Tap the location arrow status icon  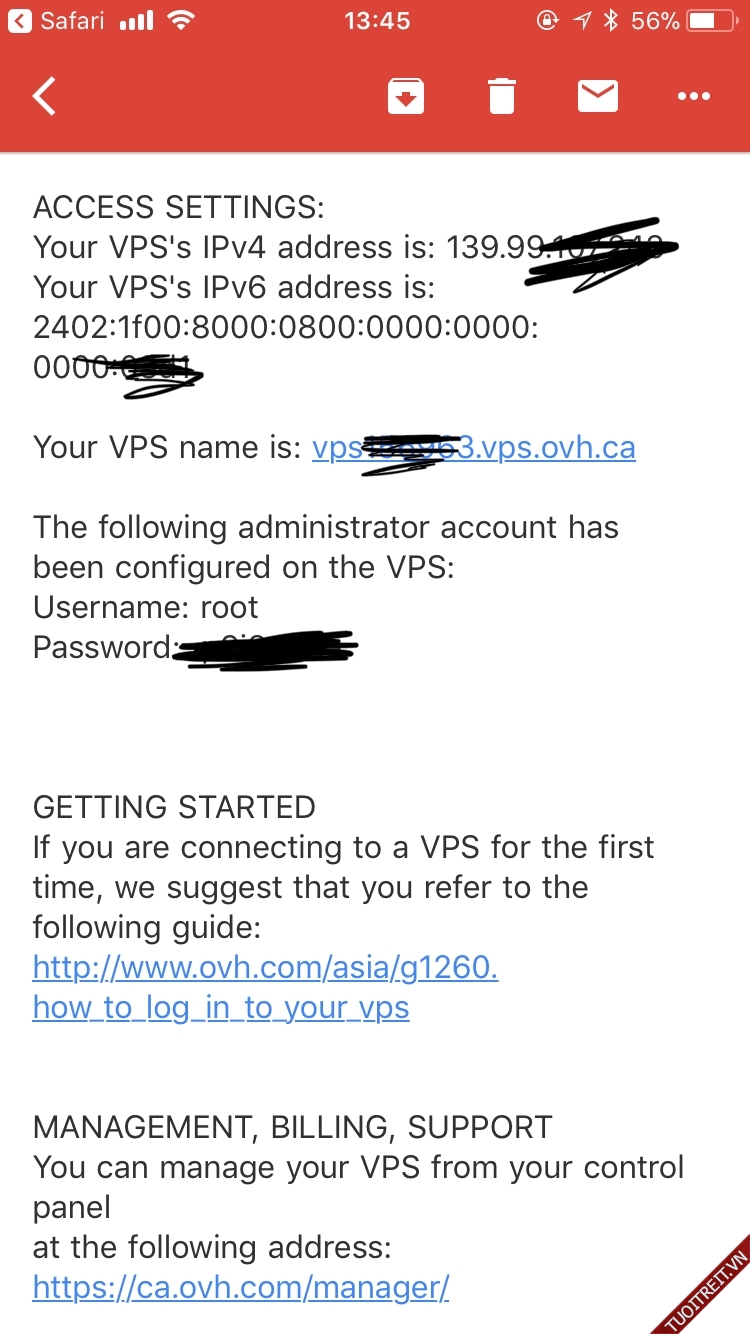click(x=582, y=21)
